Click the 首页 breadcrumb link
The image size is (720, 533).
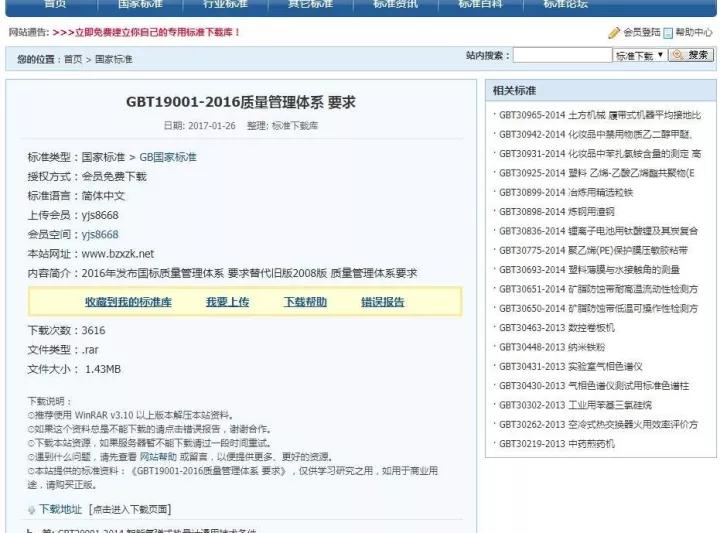73,60
